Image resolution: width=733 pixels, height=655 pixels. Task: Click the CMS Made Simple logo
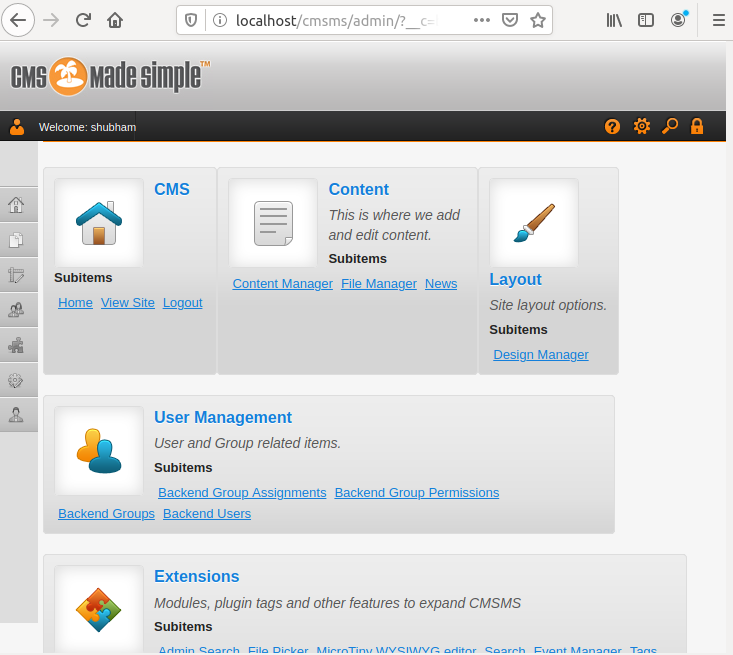tap(110, 76)
